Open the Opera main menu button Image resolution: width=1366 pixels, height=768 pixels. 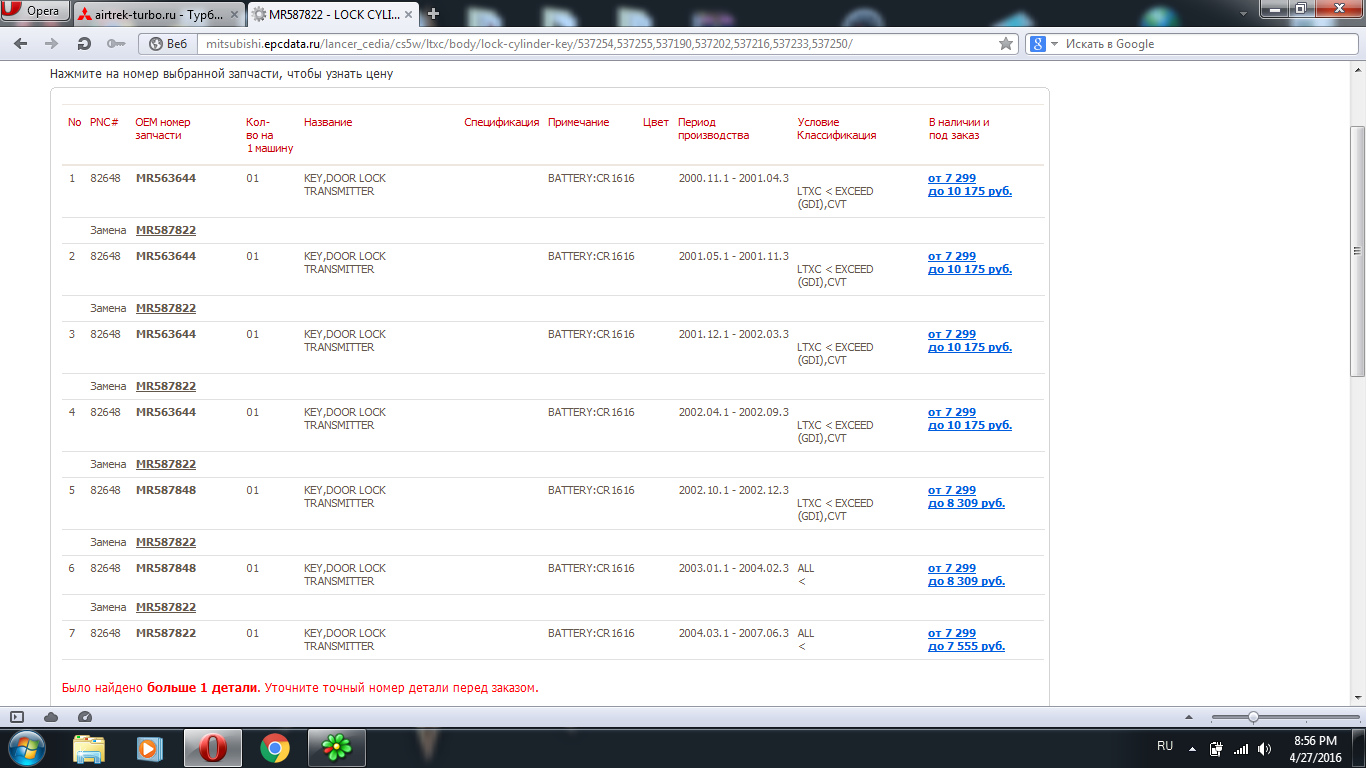36,11
